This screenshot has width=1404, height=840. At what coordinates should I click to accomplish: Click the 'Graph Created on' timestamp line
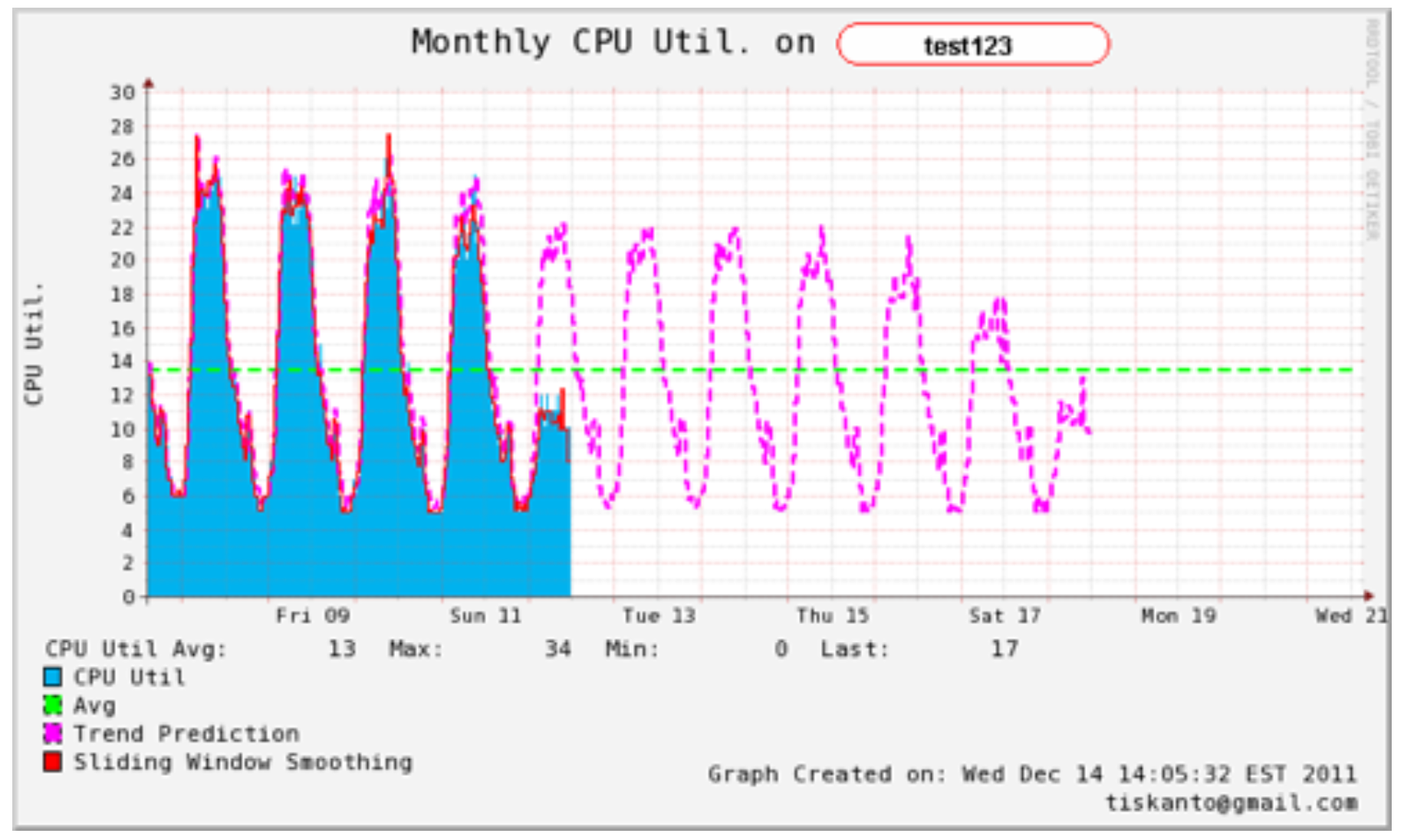tap(1032, 774)
